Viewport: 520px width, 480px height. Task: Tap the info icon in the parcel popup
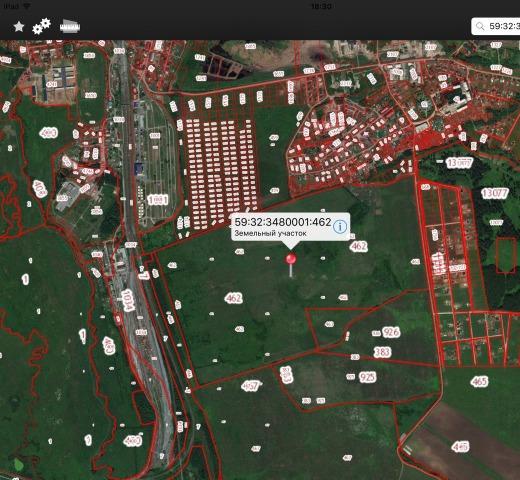[x=340, y=227]
